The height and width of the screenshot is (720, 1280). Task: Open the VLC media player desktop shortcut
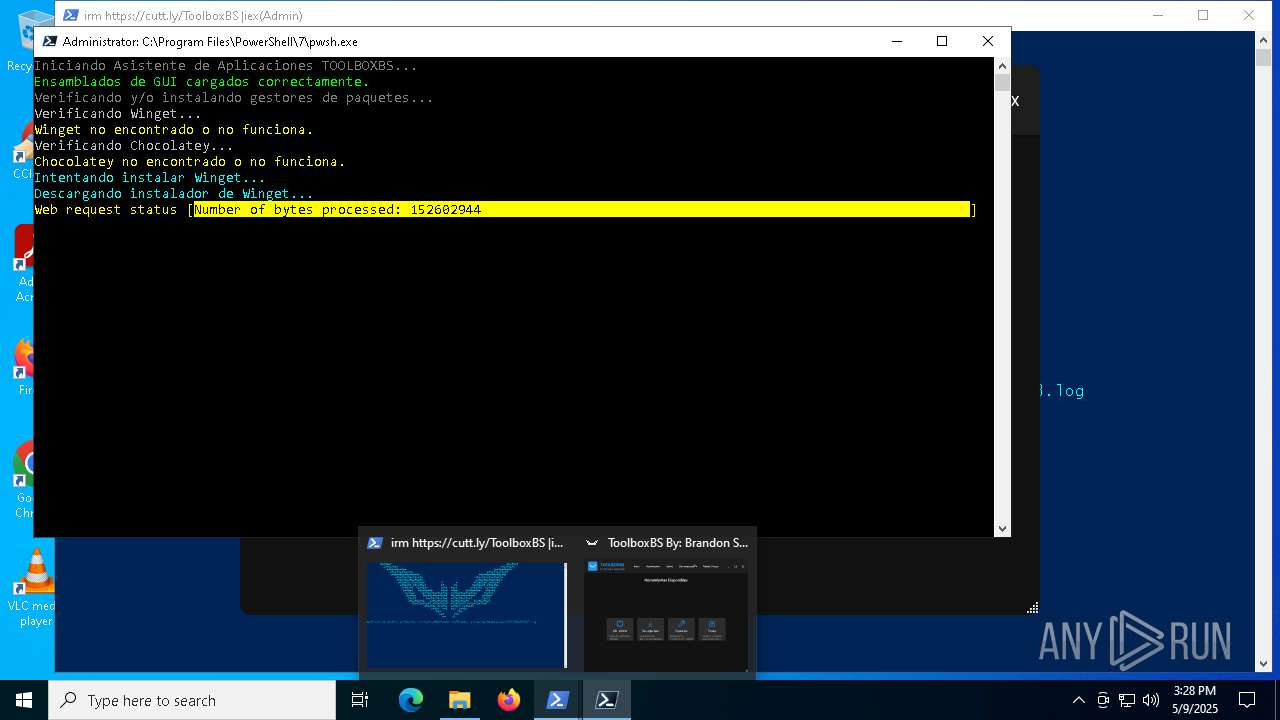pos(35,588)
